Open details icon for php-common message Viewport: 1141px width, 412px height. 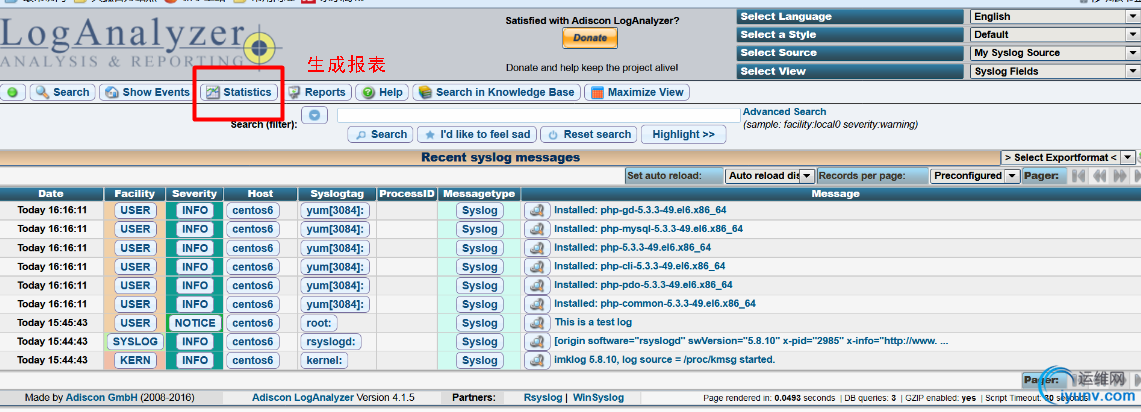coord(537,304)
